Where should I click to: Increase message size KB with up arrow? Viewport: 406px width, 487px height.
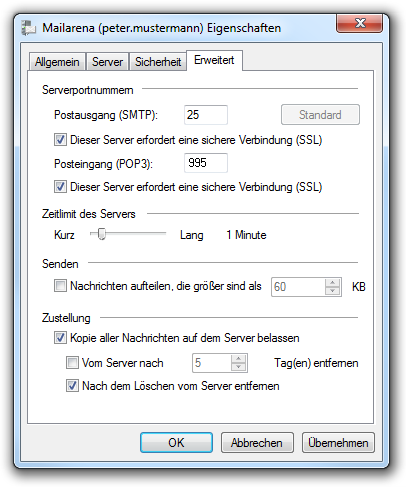coord(332,283)
